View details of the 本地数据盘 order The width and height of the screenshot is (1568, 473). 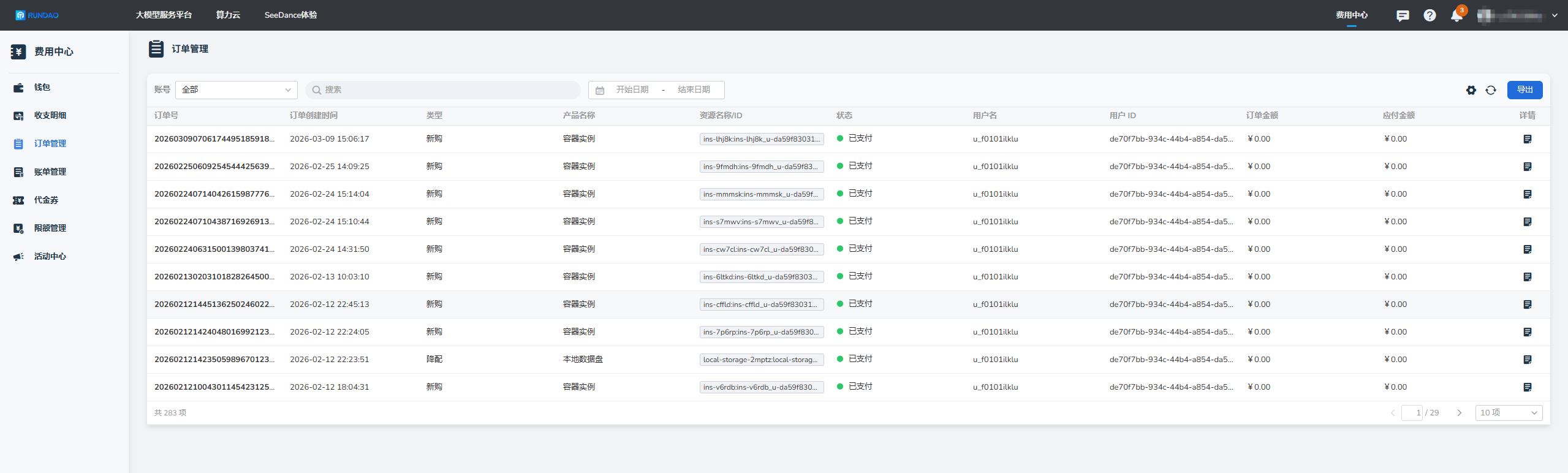tap(1527, 360)
